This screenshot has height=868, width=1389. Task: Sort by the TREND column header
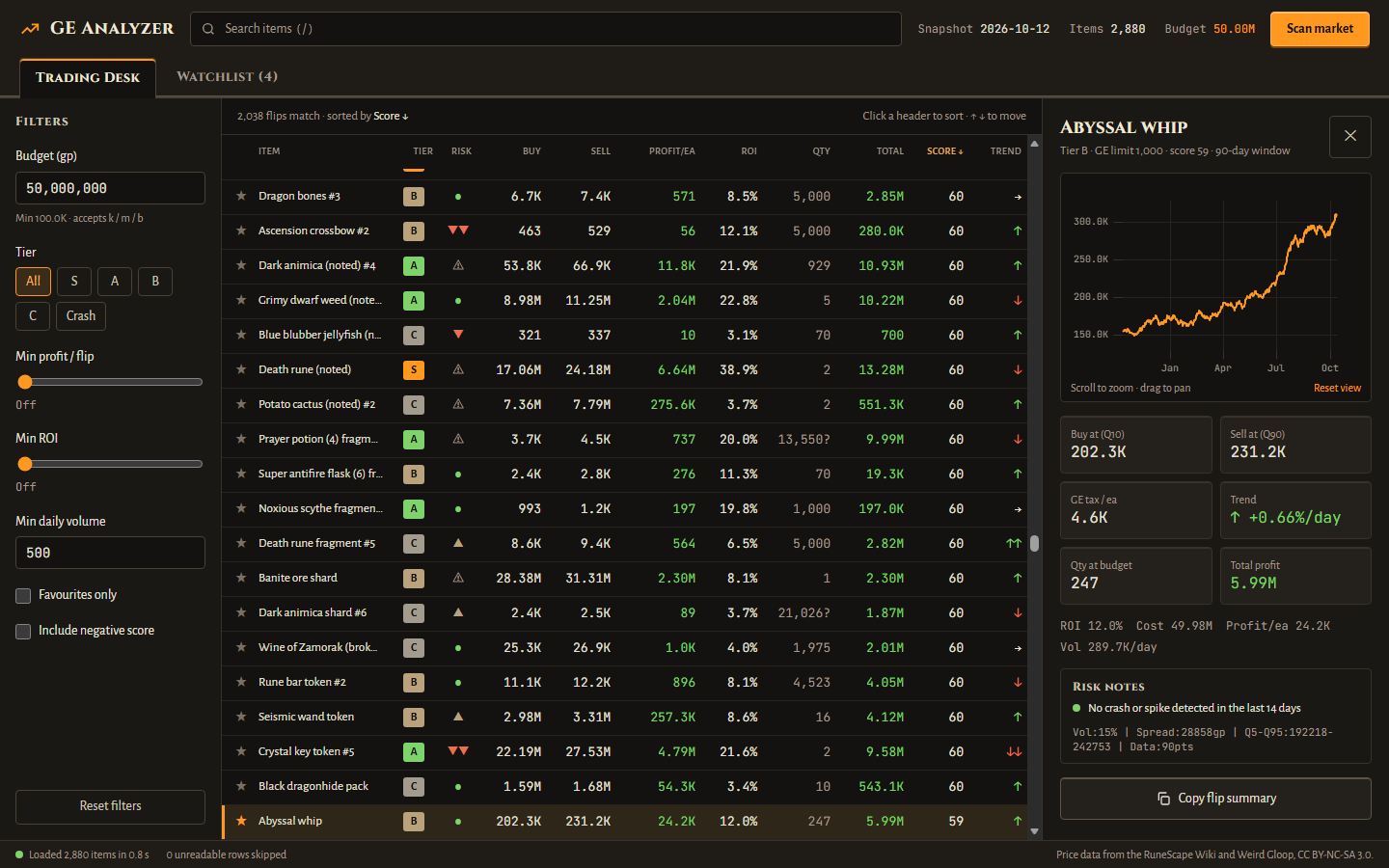coord(1005,151)
